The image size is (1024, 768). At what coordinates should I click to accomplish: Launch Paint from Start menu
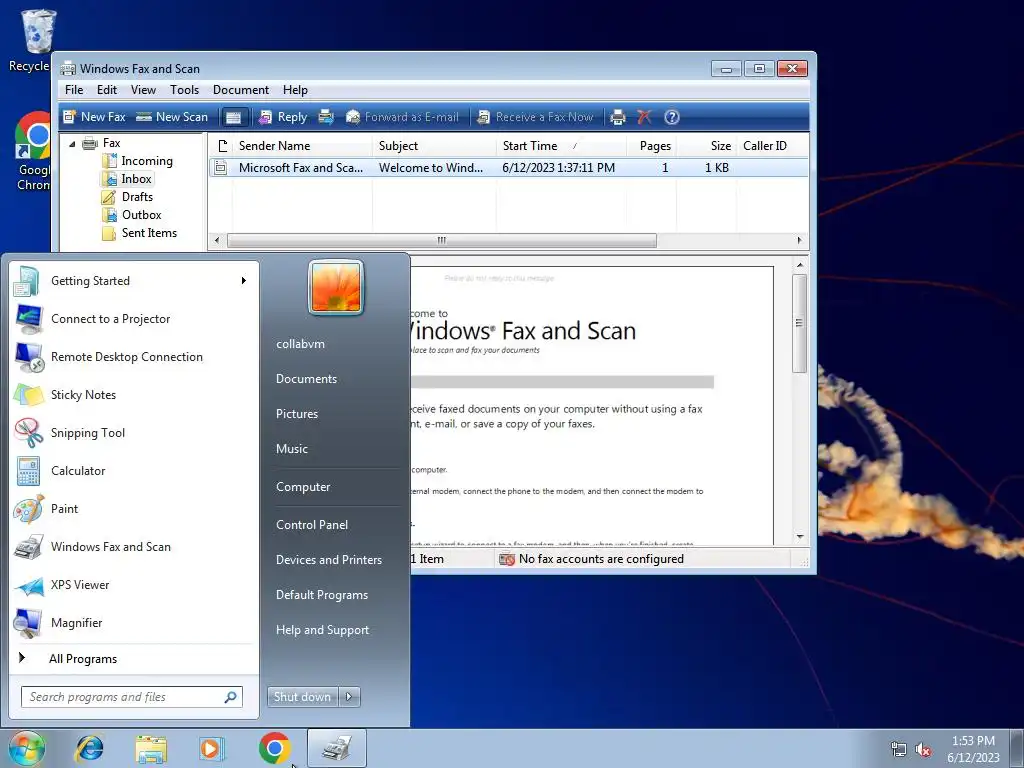click(131, 509)
